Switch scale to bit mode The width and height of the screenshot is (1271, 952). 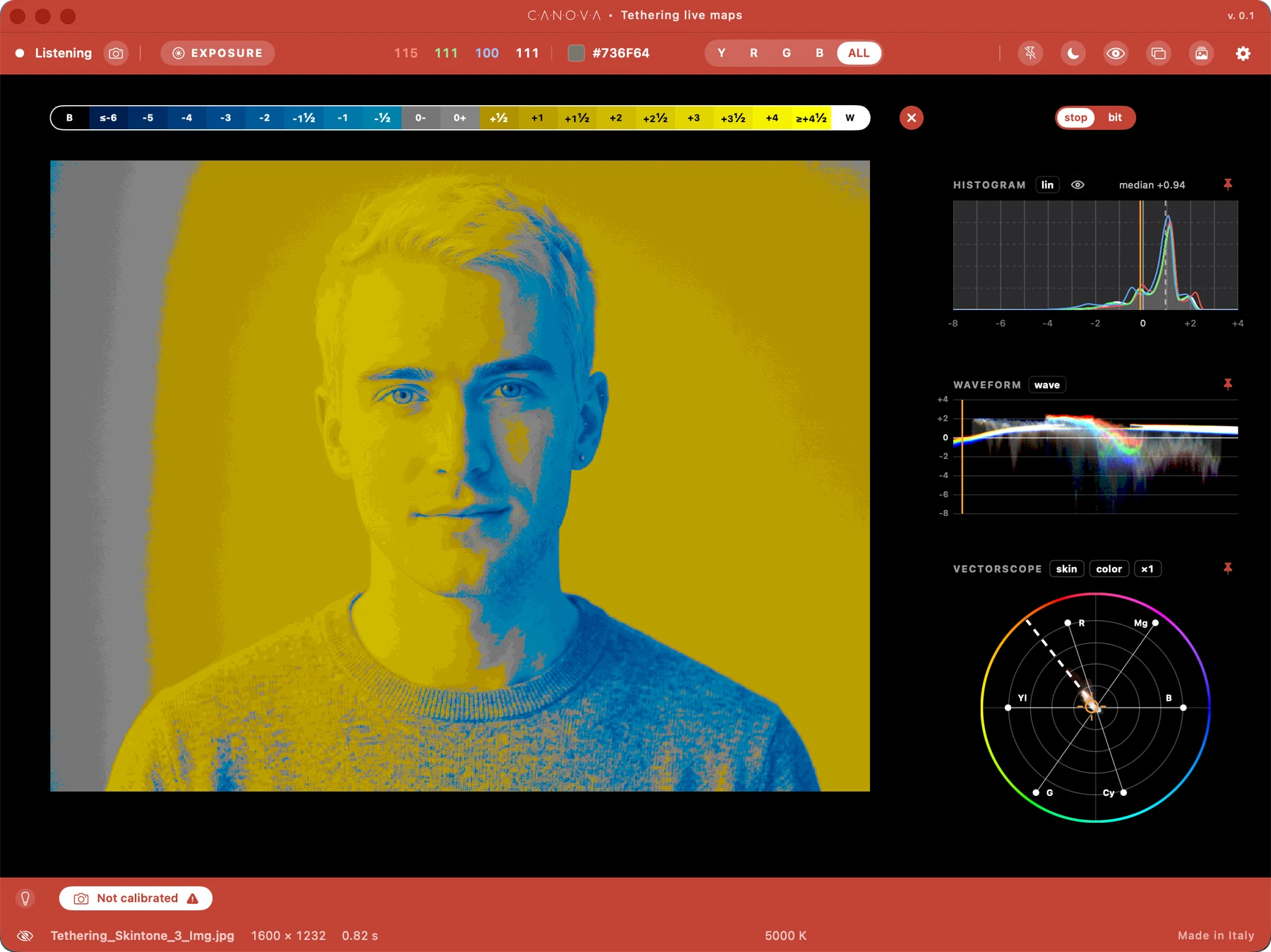(1115, 118)
